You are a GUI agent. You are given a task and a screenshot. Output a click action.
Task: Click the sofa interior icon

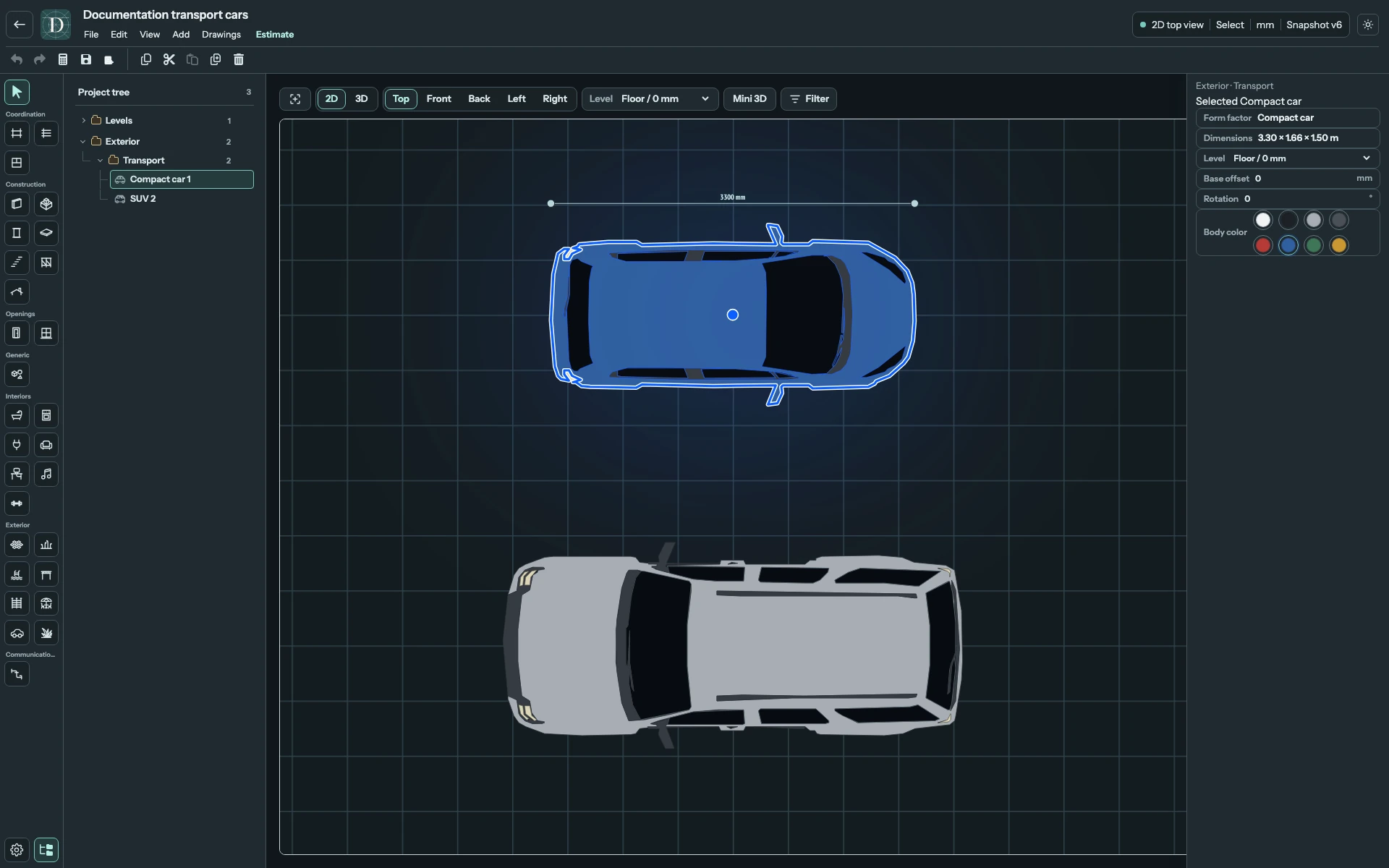click(46, 445)
